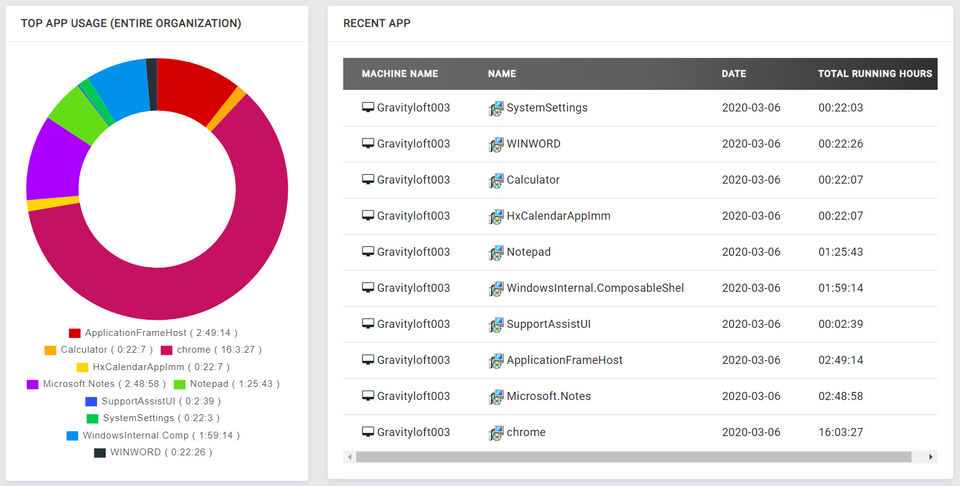Toggle the Microsoft.Notes purple legend swatch
The width and height of the screenshot is (960, 486).
33,384
